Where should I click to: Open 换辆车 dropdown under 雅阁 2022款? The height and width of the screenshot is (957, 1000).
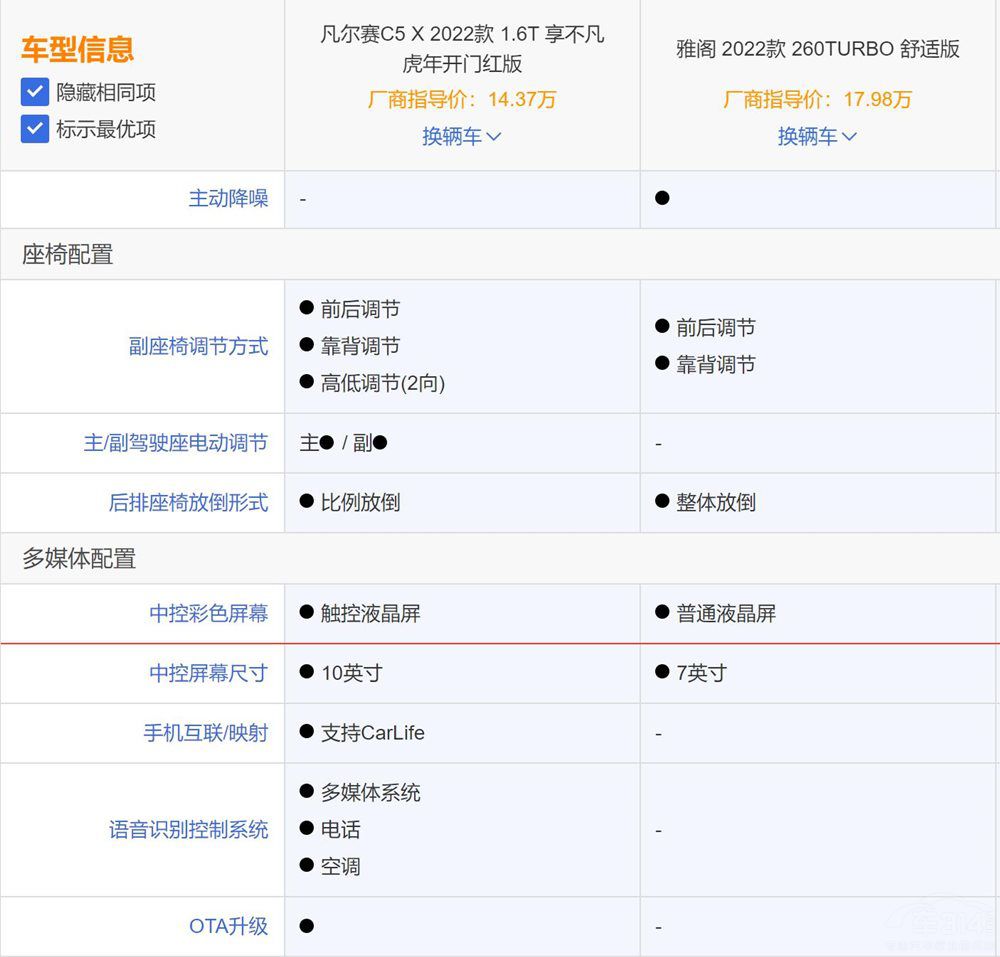[x=817, y=136]
